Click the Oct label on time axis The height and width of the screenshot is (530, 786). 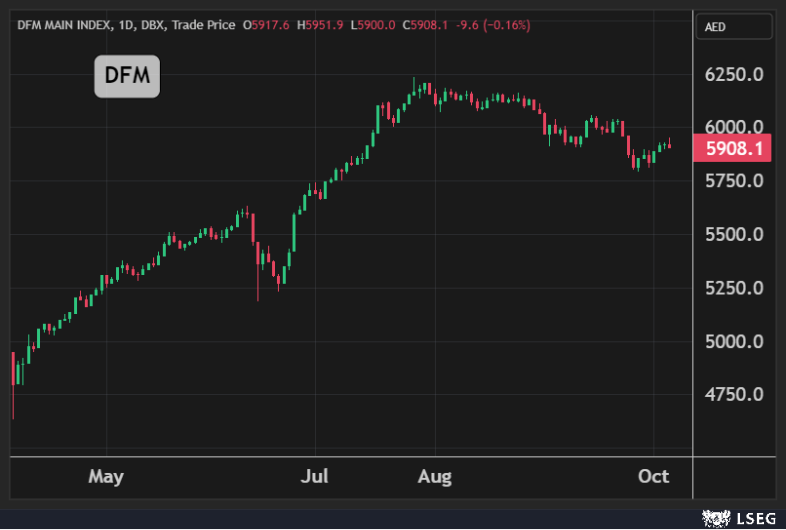[653, 476]
